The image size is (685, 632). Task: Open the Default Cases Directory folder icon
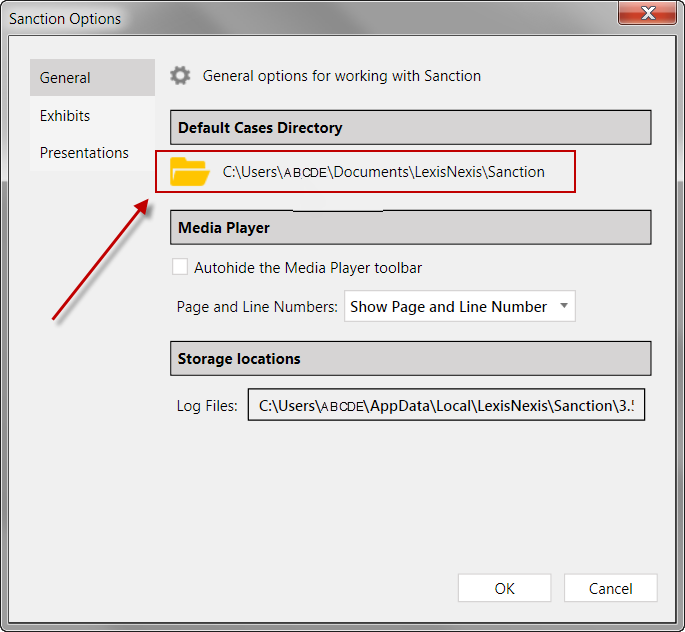point(190,172)
